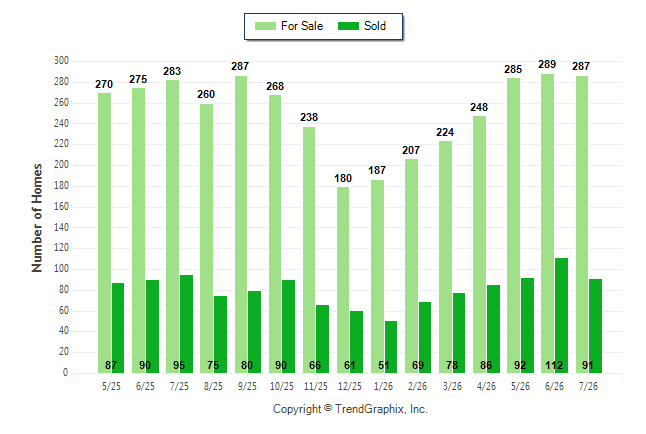Click the 2/26 For Sale bar labeled 207
Screen dimensions: 646x434
[412, 266]
